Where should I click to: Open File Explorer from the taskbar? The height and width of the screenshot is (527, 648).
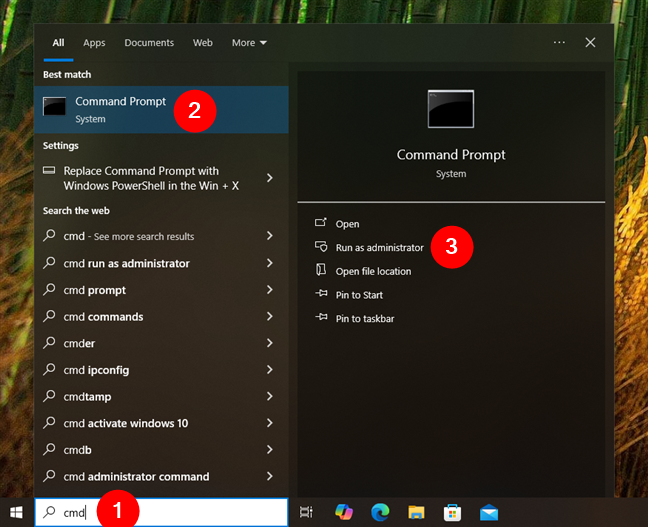[416, 512]
